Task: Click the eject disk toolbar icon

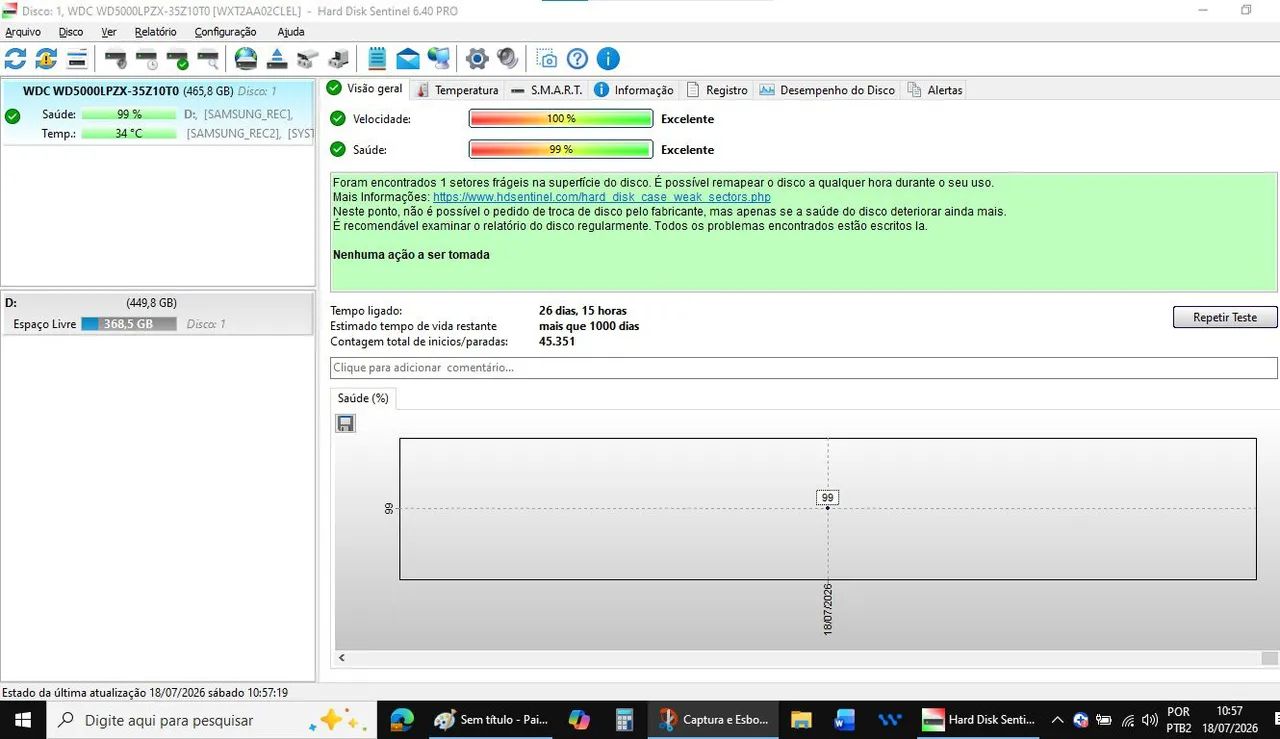Action: coord(277,59)
